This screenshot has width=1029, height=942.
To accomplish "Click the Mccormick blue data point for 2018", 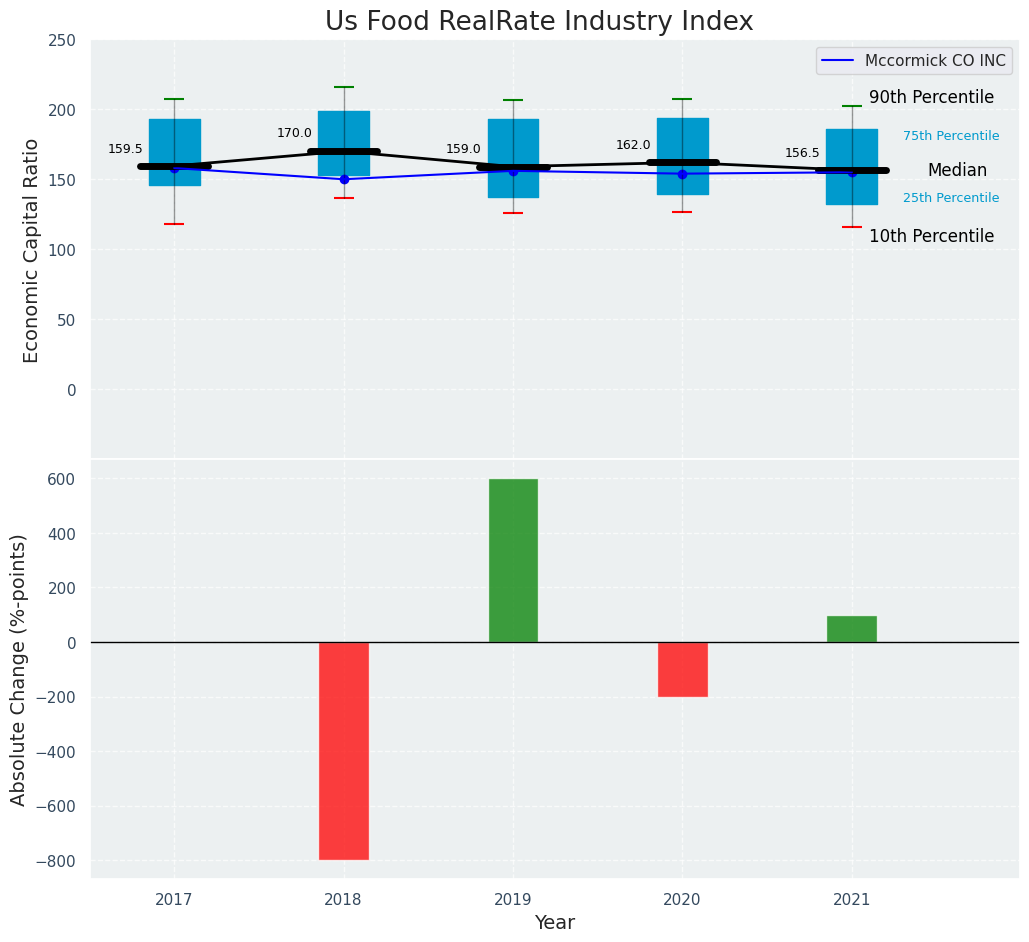I will 344,179.
